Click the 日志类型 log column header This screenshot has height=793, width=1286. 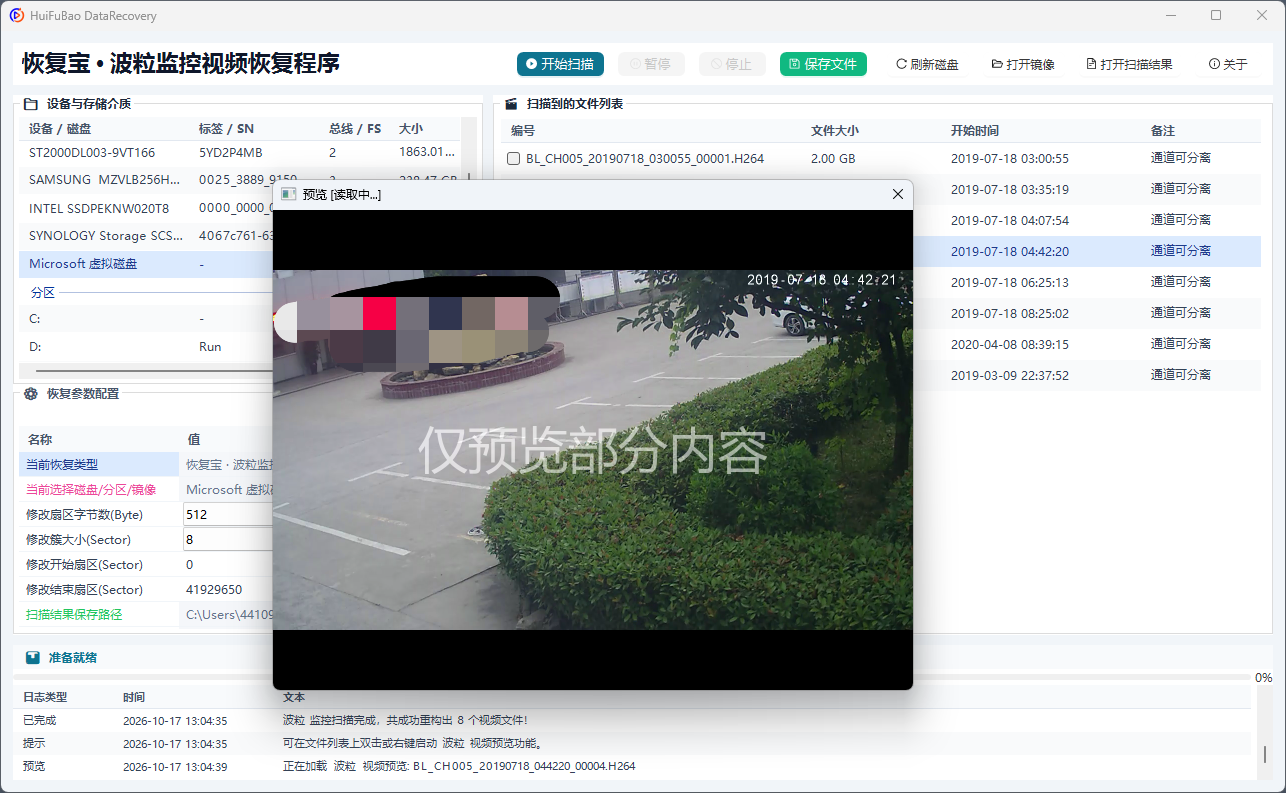tap(45, 697)
